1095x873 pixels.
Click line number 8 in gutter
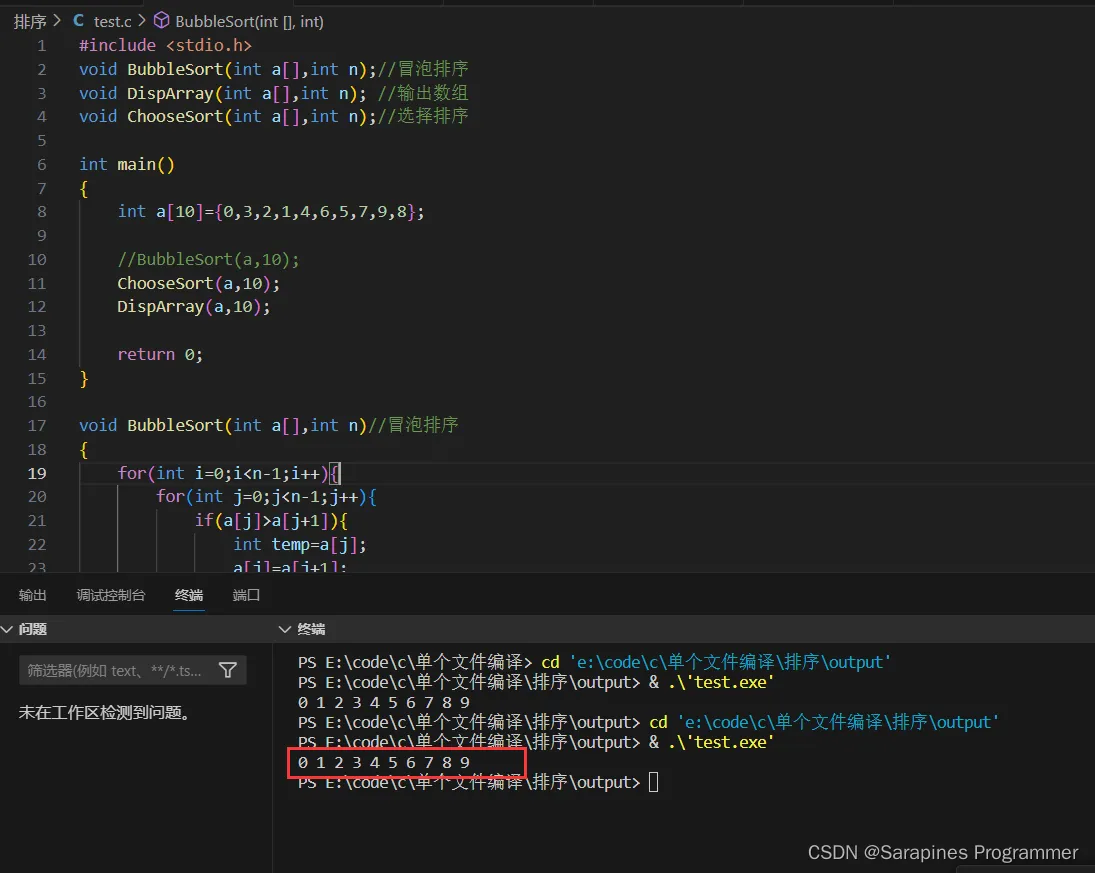(42, 212)
